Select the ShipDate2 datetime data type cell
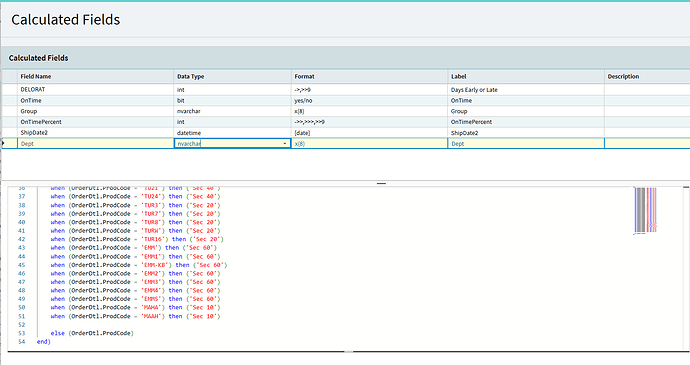This screenshot has height=365, width=690. coord(232,133)
